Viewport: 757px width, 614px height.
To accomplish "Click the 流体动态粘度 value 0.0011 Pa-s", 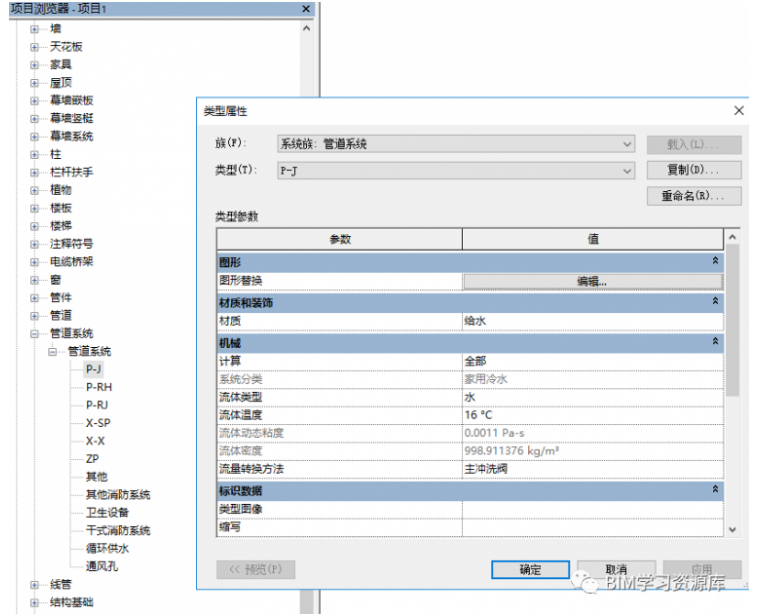I will click(592, 433).
